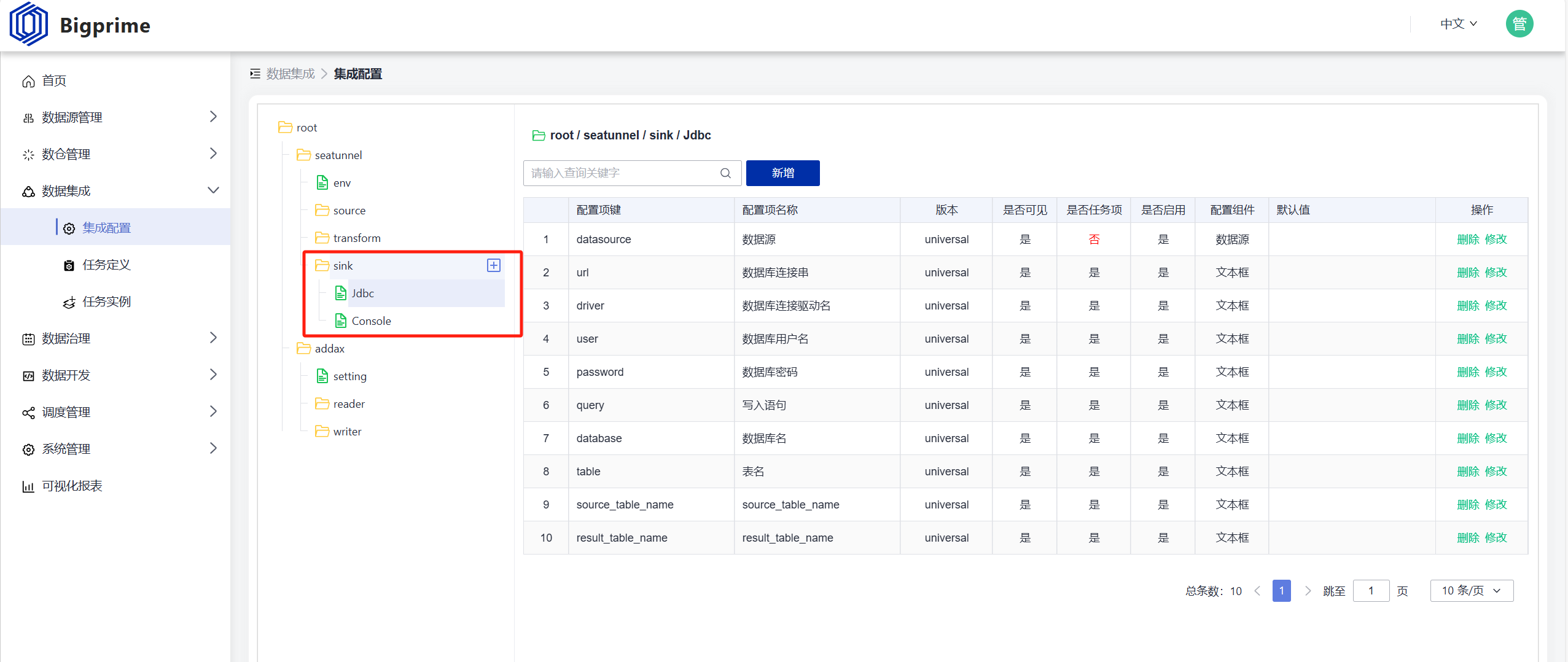Click the Console file icon

(x=340, y=321)
